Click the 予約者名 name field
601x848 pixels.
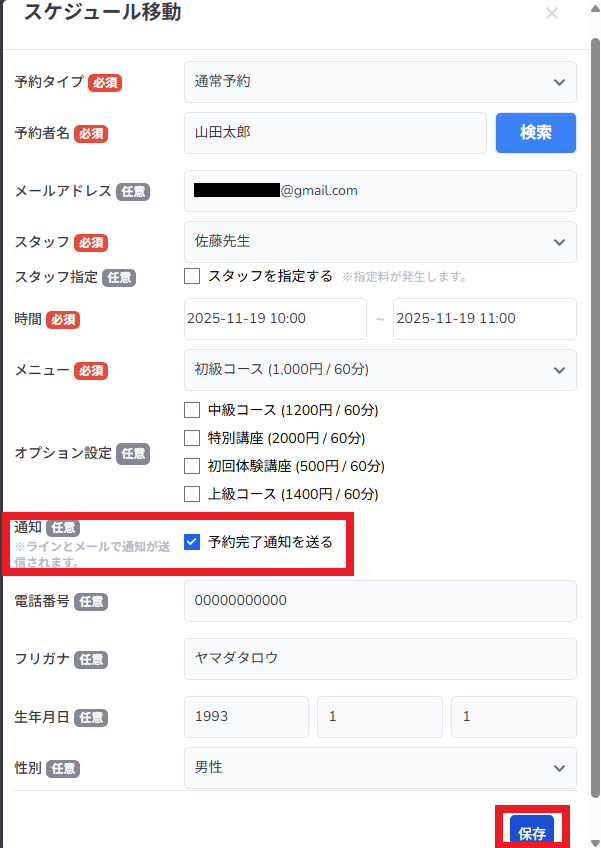tap(335, 132)
